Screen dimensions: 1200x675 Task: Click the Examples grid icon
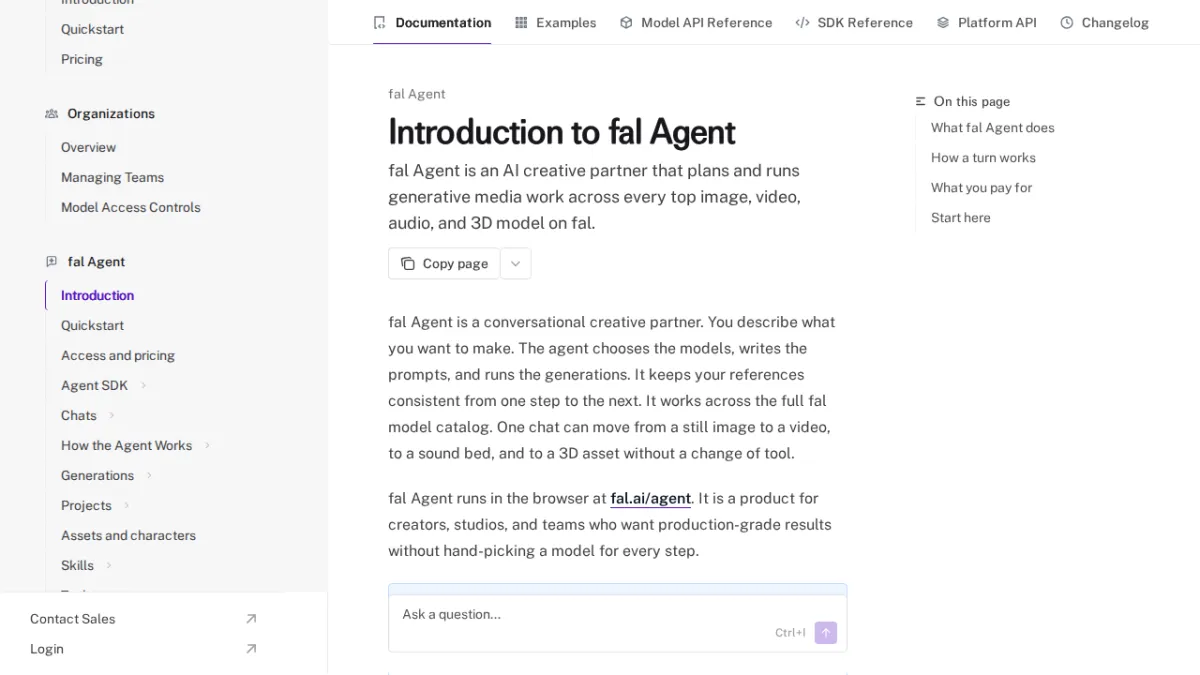click(521, 22)
